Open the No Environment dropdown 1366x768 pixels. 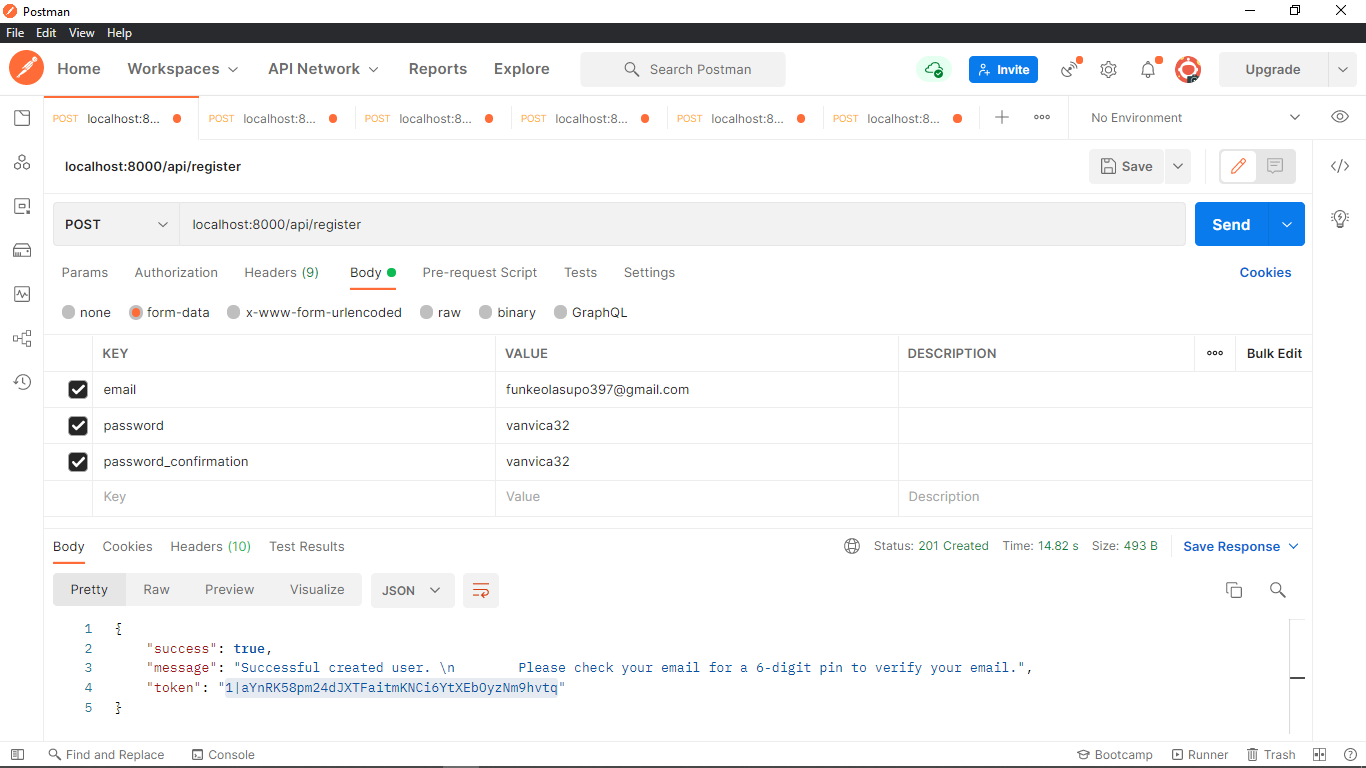(x=1194, y=117)
